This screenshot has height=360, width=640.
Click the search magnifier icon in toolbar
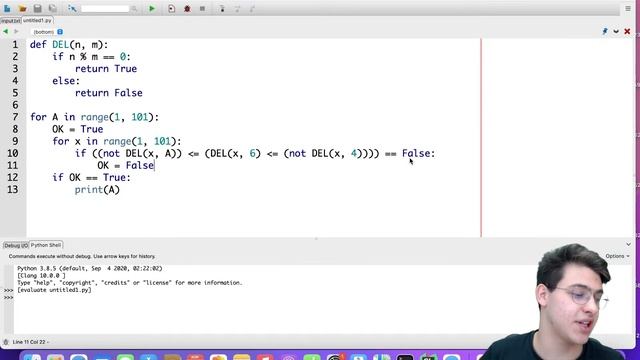[x=134, y=9]
